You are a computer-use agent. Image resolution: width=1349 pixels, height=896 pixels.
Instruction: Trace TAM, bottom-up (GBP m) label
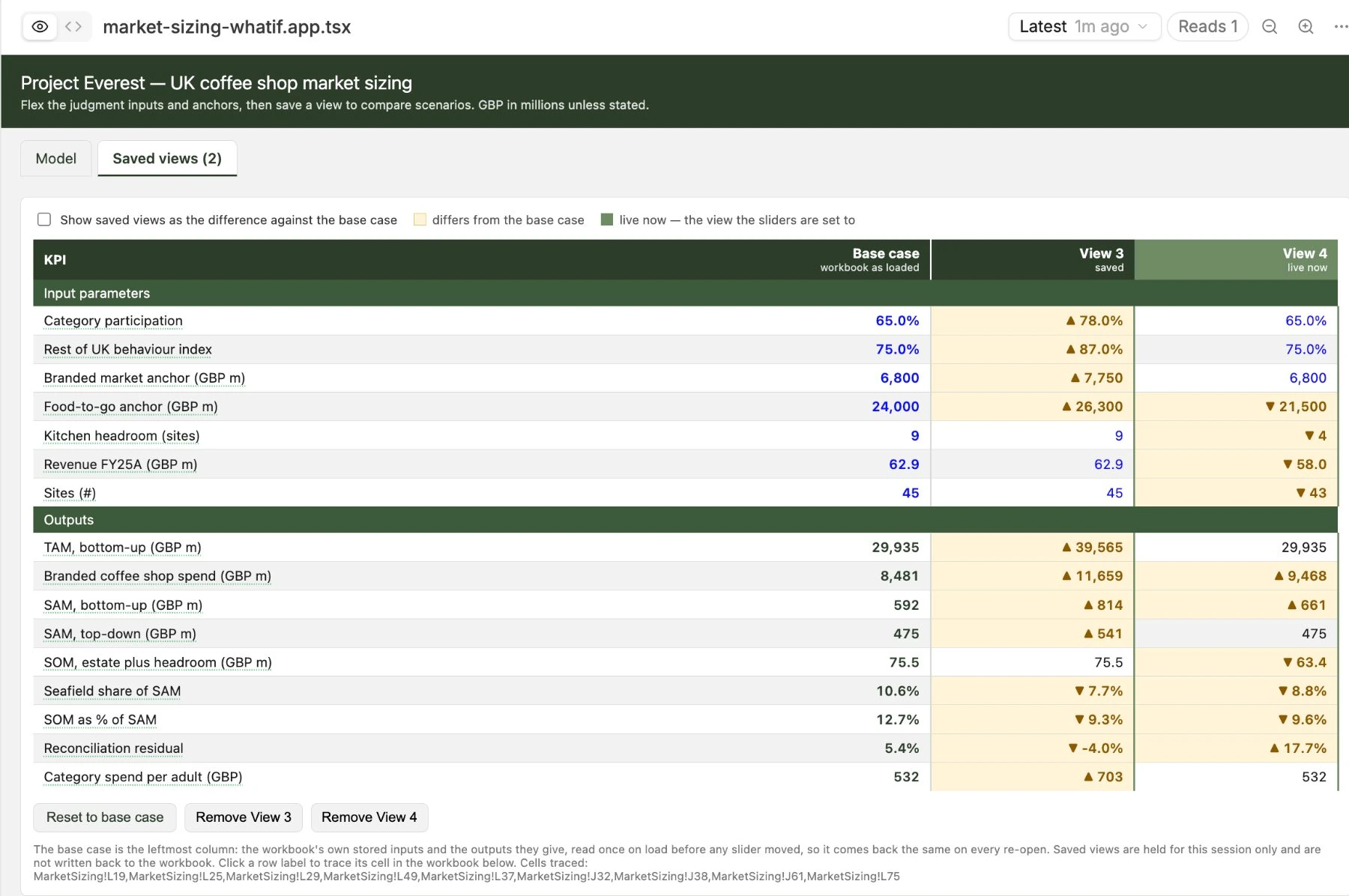pyautogui.click(x=122, y=548)
